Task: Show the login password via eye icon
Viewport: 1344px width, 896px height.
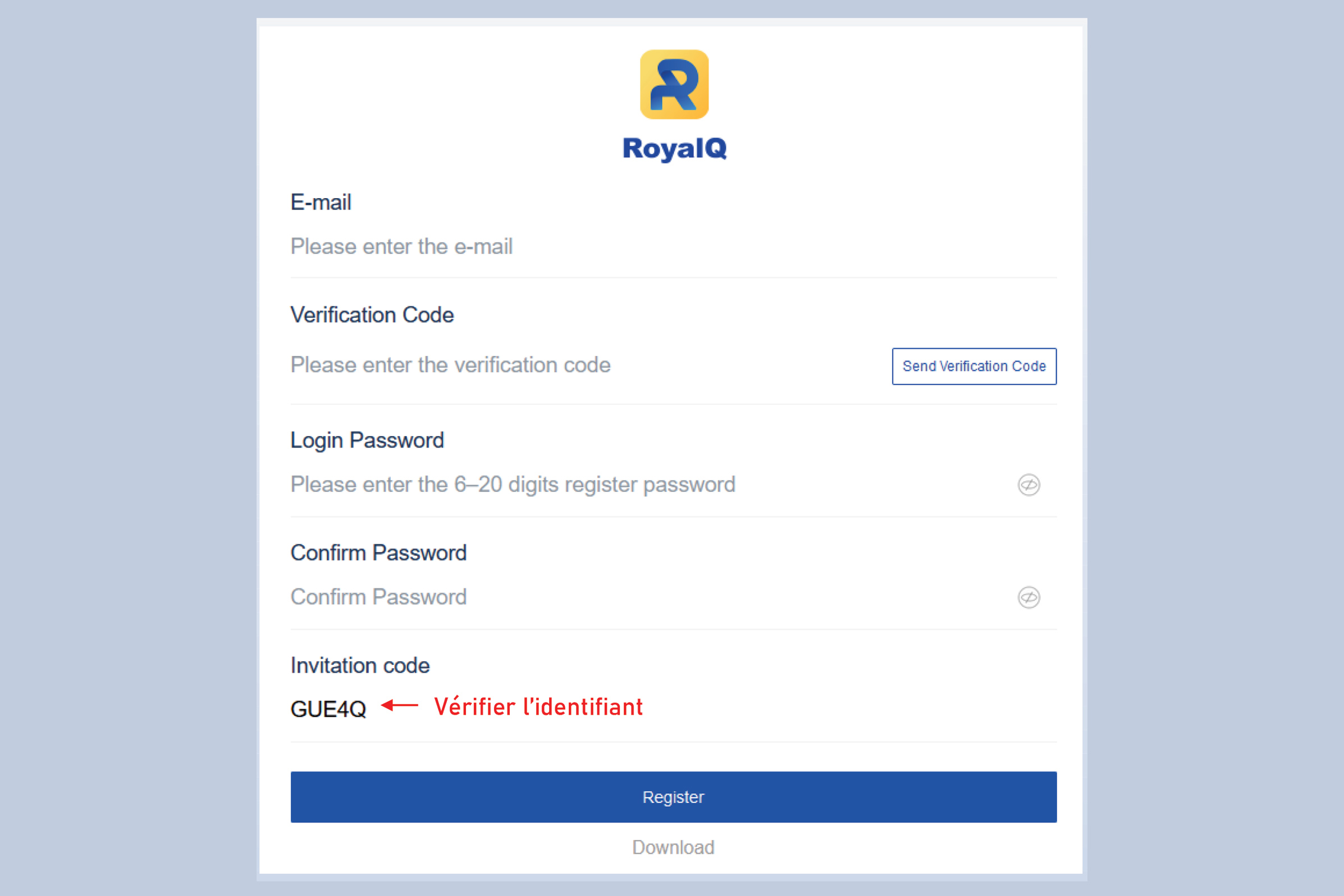Action: [x=1028, y=484]
